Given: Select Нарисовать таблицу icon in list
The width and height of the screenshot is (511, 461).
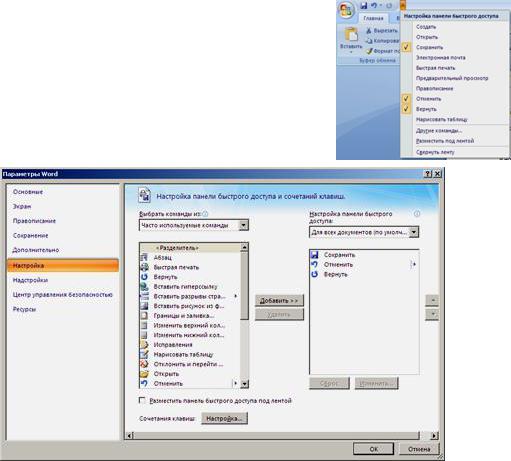Looking at the screenshot, I should [x=144, y=354].
